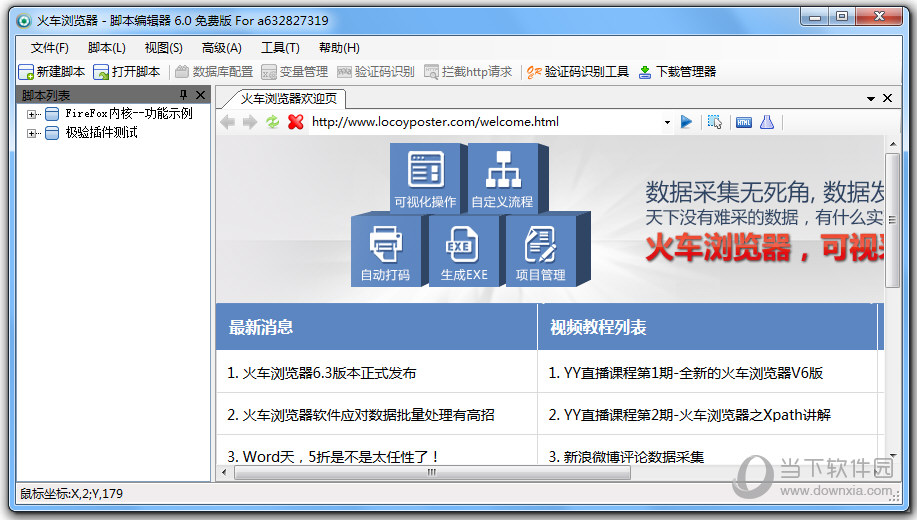Open the 脚本(L) menu
Image resolution: width=917 pixels, height=520 pixels.
click(x=106, y=48)
